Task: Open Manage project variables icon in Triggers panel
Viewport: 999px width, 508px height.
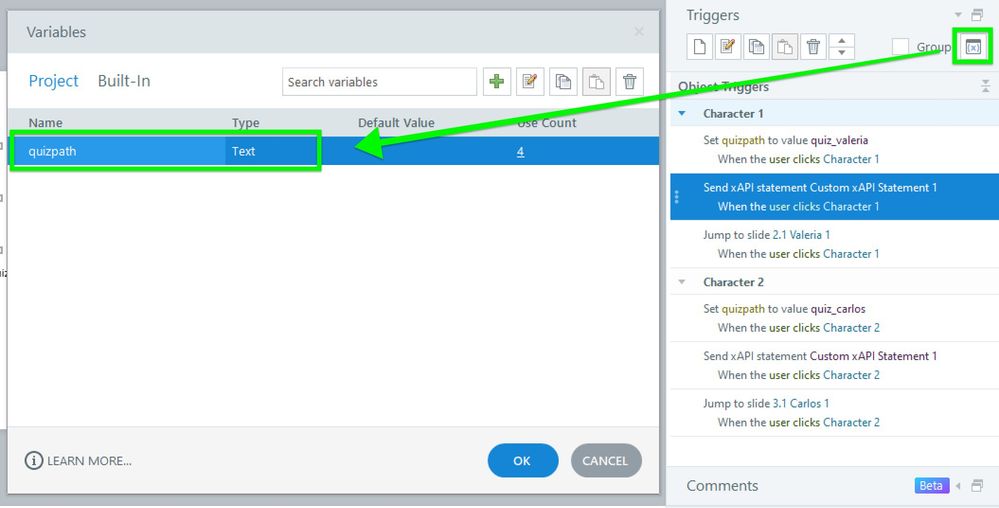Action: coord(973,47)
